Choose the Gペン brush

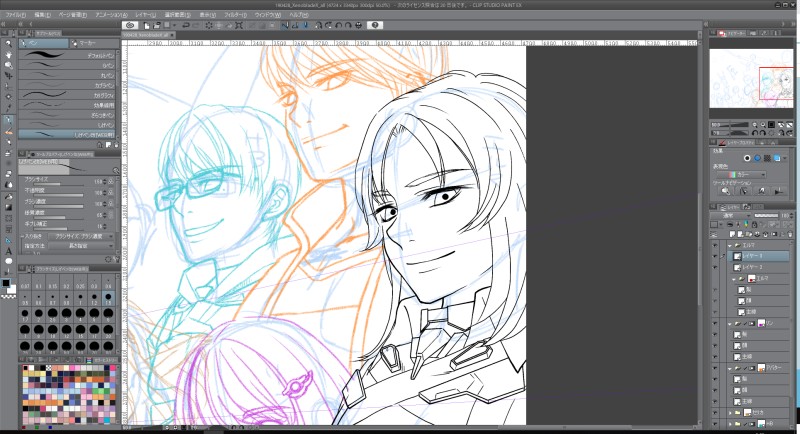pyautogui.click(x=67, y=65)
